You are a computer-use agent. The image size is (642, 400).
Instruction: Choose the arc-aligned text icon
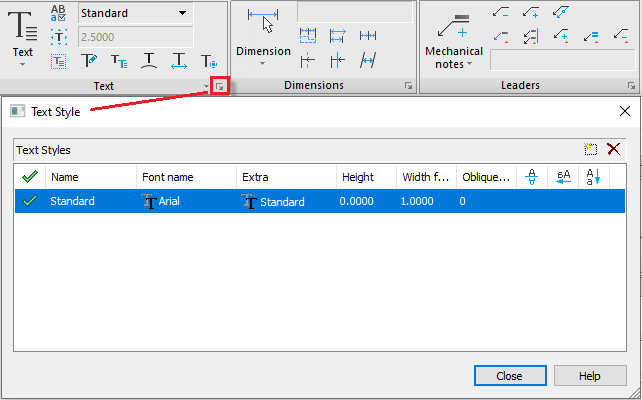coord(149,61)
